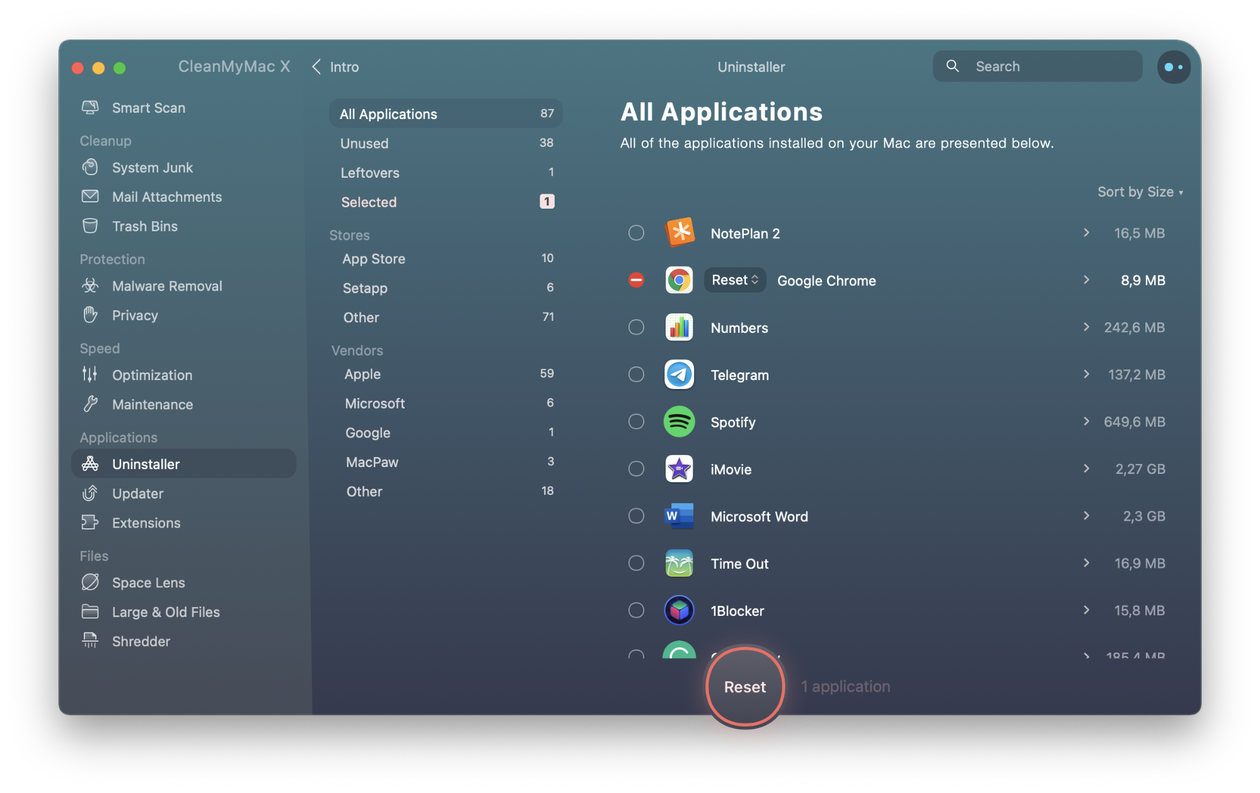Deselect the Google Chrome checkbox
Image resolution: width=1260 pixels, height=793 pixels.
point(636,280)
